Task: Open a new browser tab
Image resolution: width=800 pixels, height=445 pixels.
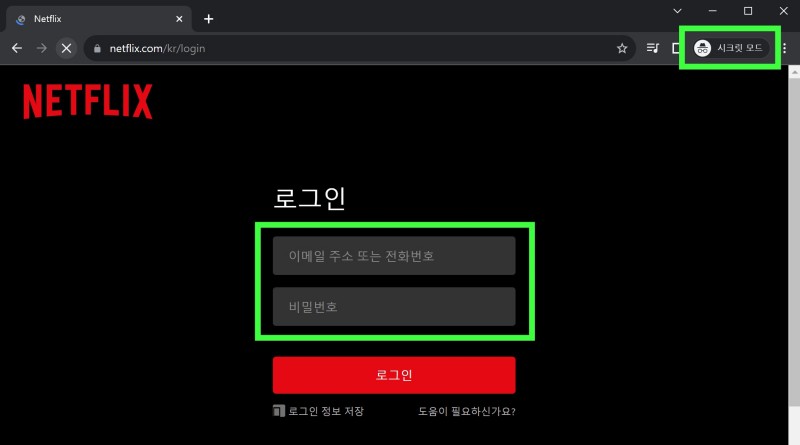Action: pos(208,19)
